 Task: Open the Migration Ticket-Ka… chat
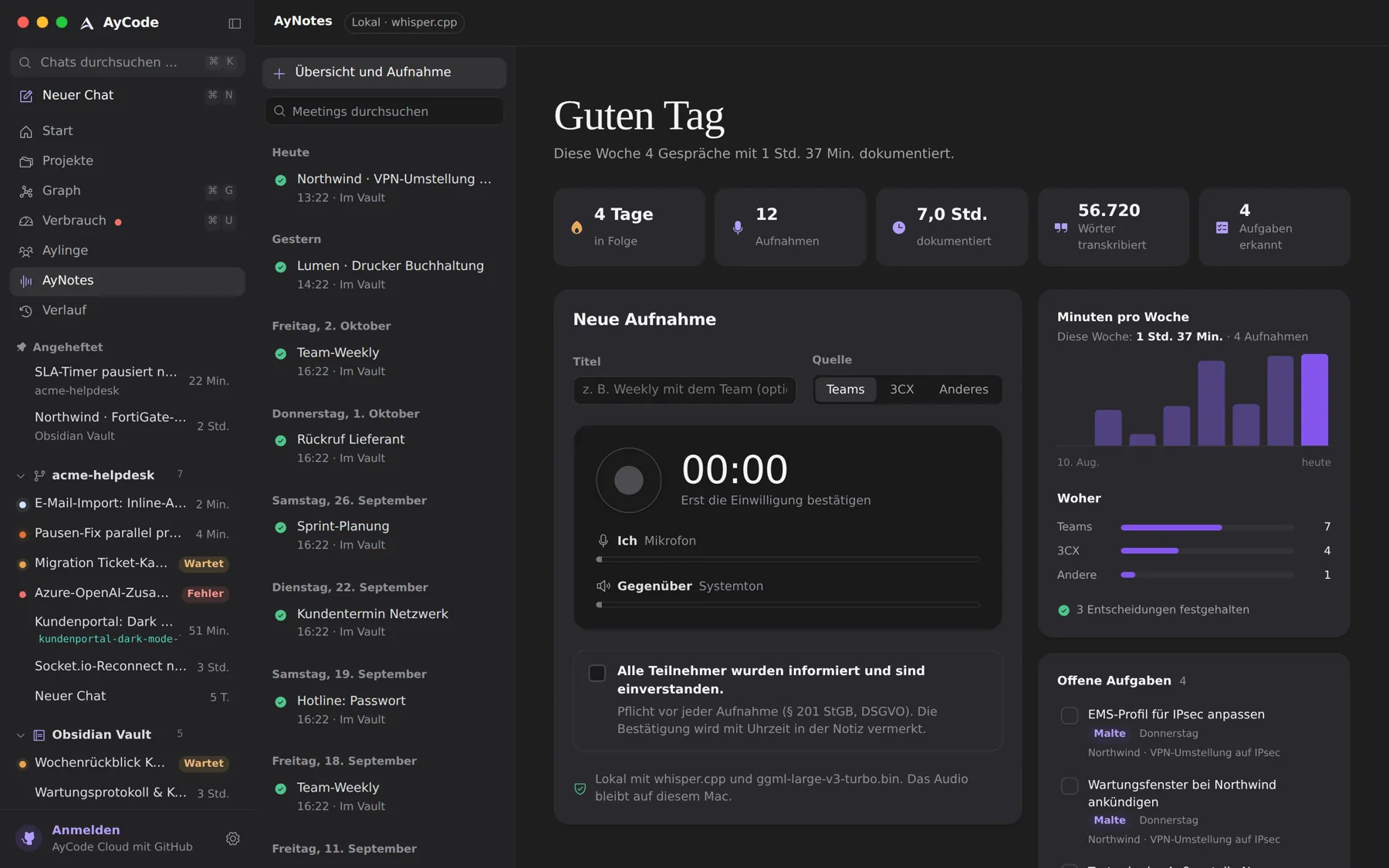127,563
